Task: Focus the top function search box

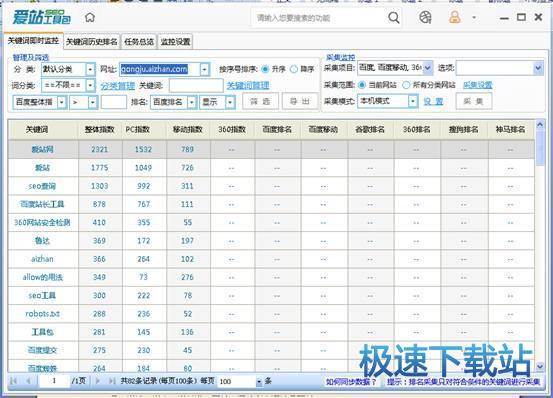Action: coord(319,18)
